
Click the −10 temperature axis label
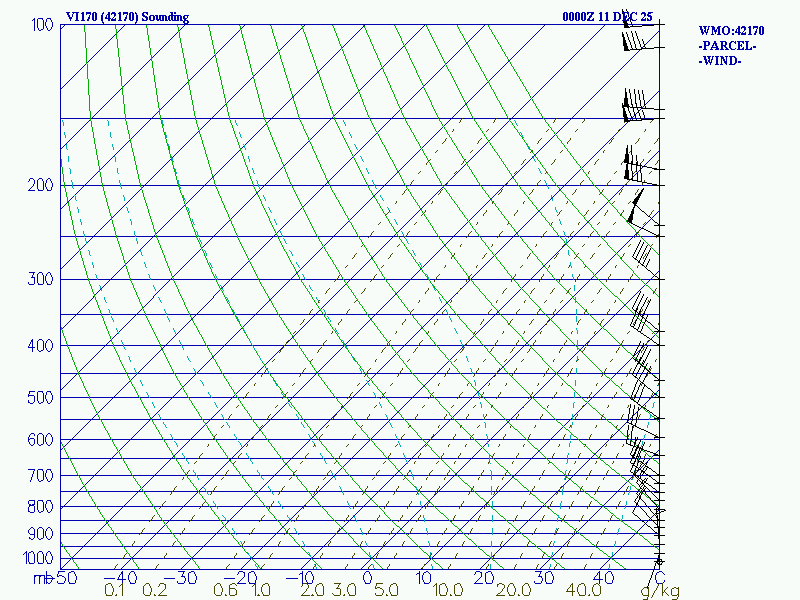click(300, 578)
